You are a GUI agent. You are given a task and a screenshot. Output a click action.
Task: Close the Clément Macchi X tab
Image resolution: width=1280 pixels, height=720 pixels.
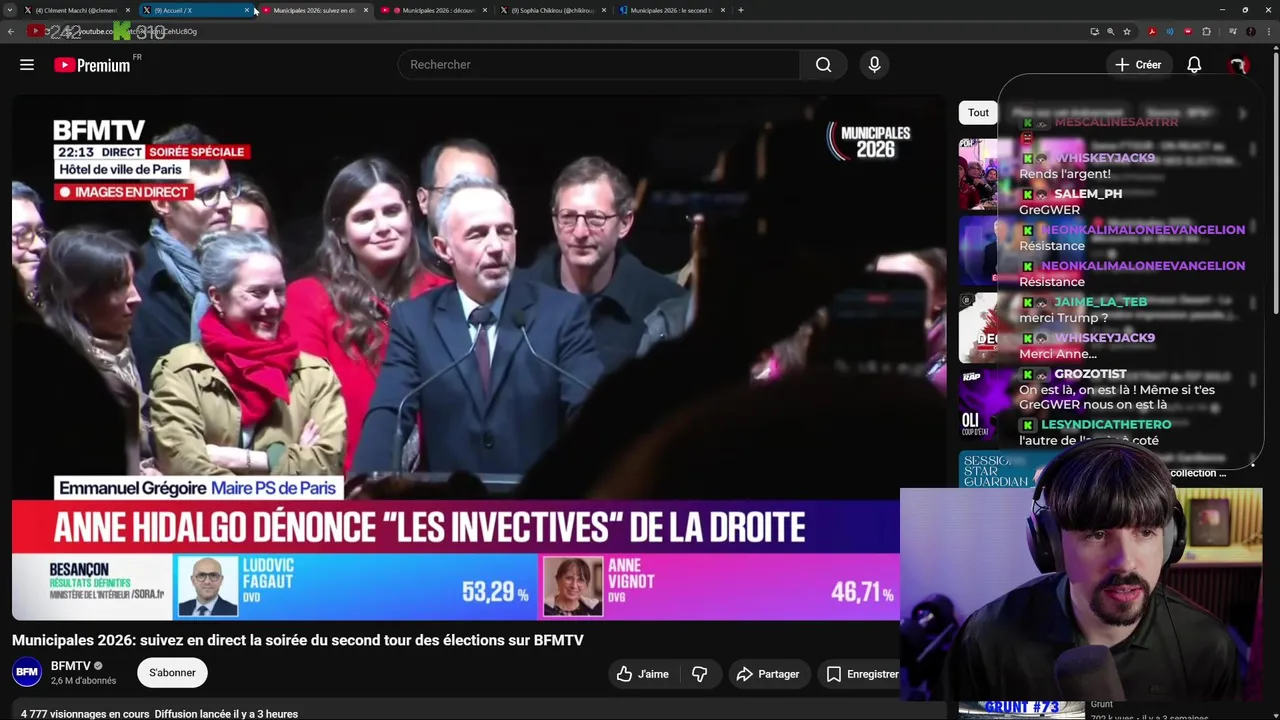point(128,10)
